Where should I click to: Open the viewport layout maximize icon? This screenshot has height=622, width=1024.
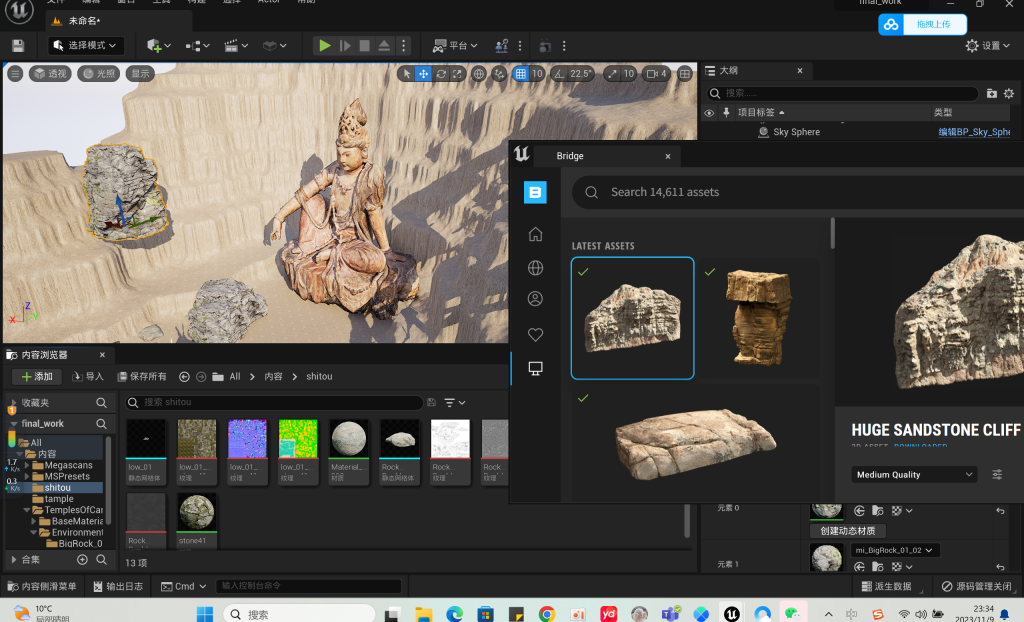click(684, 74)
